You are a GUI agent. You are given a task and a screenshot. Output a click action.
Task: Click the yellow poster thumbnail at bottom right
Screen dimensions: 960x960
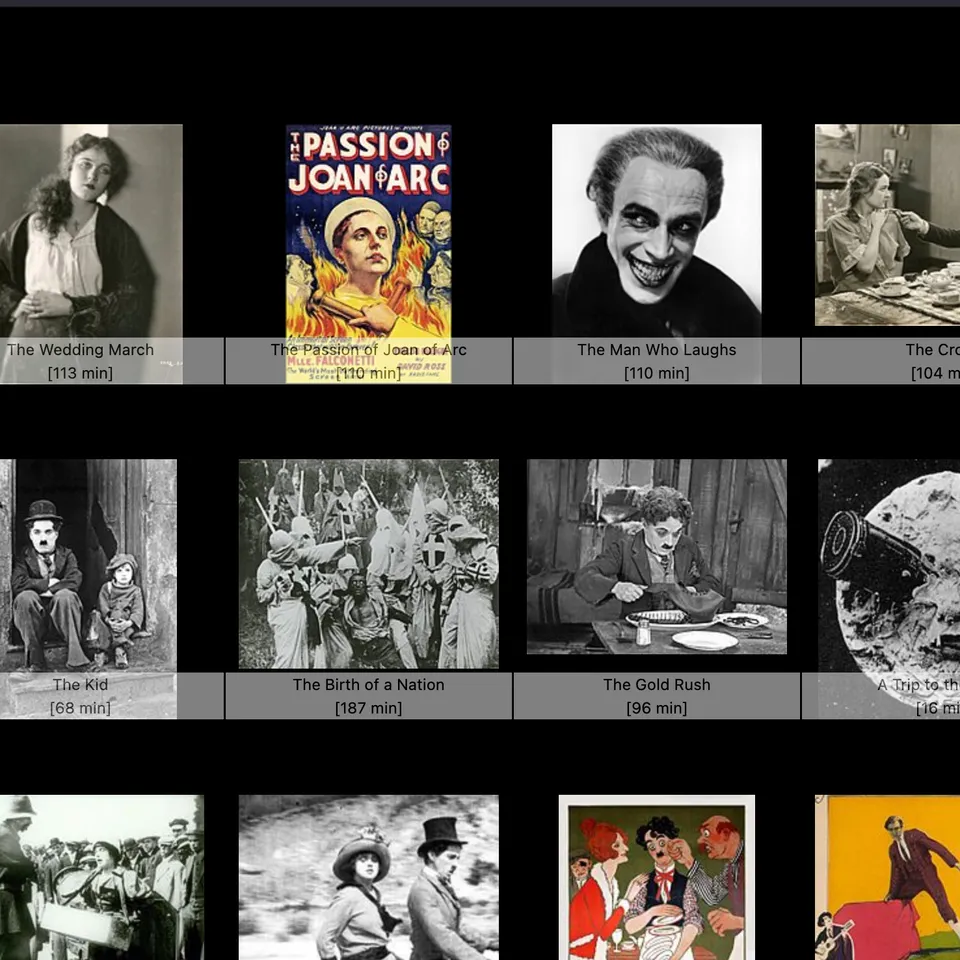point(888,875)
